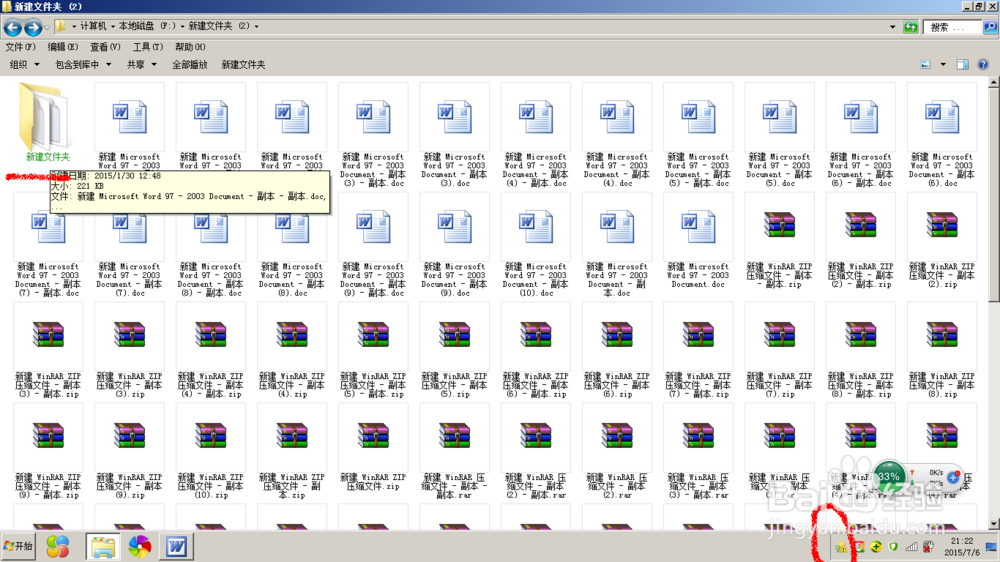Click the 全部播放 button
The width and height of the screenshot is (1000, 562).
189,64
